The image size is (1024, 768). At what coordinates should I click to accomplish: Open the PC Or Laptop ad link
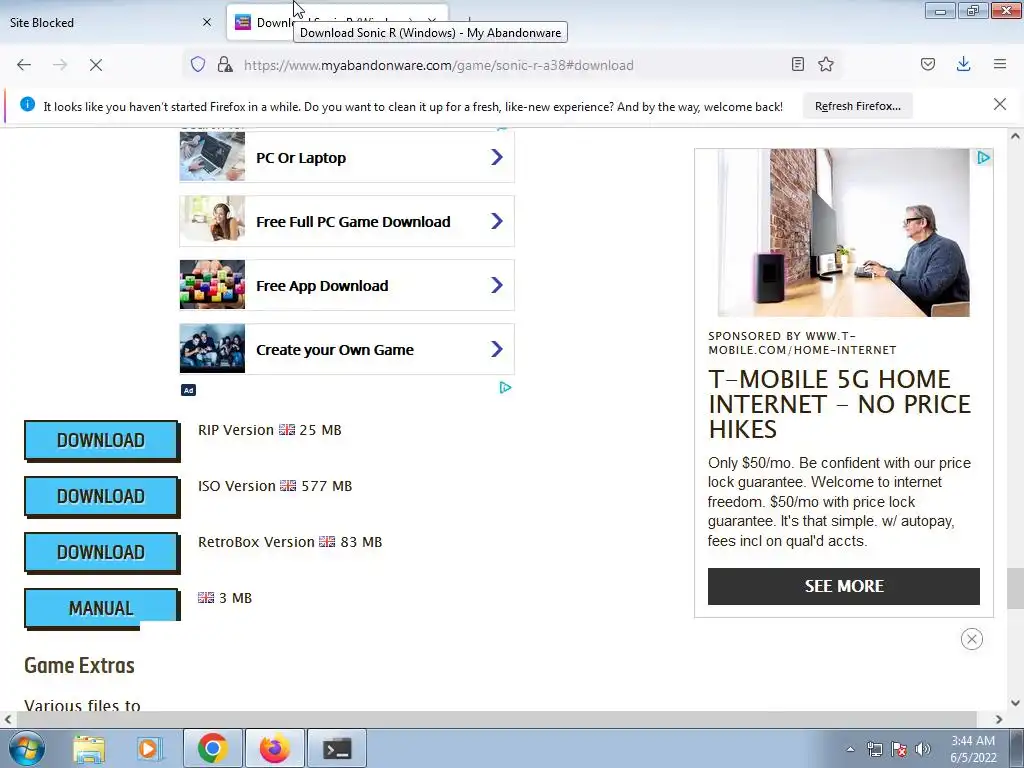(347, 157)
